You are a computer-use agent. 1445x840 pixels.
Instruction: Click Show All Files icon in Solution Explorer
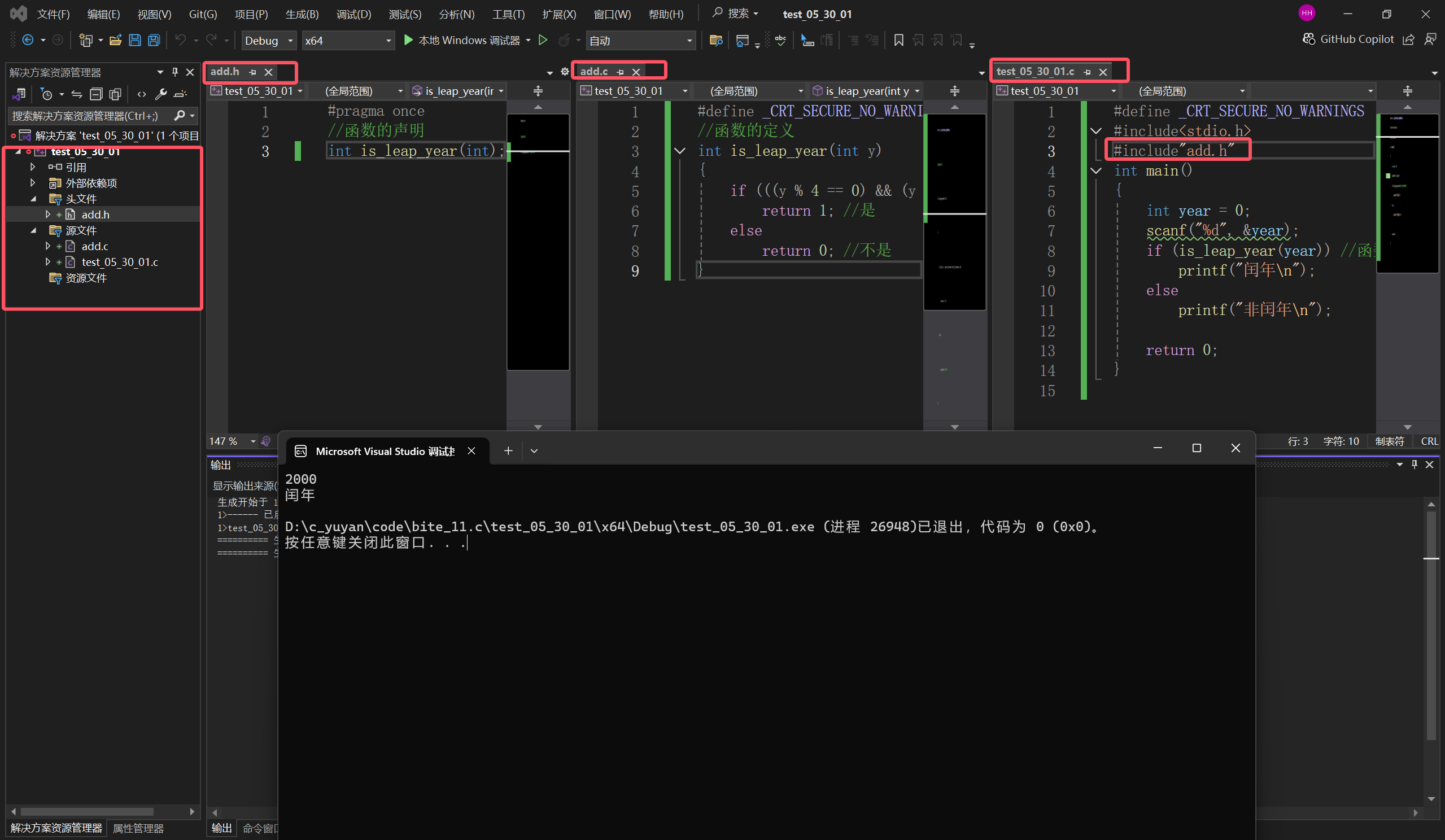click(115, 94)
